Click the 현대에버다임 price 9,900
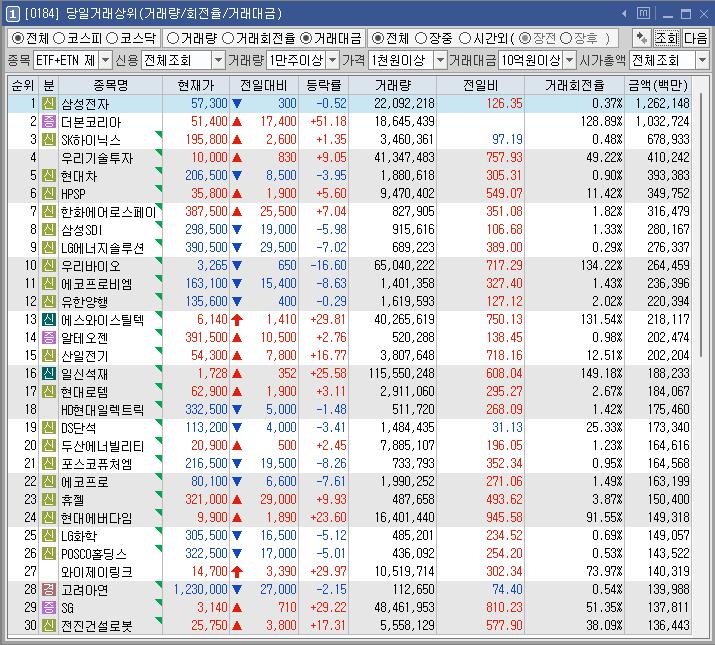Viewport: 715px width, 645px height. (x=212, y=517)
